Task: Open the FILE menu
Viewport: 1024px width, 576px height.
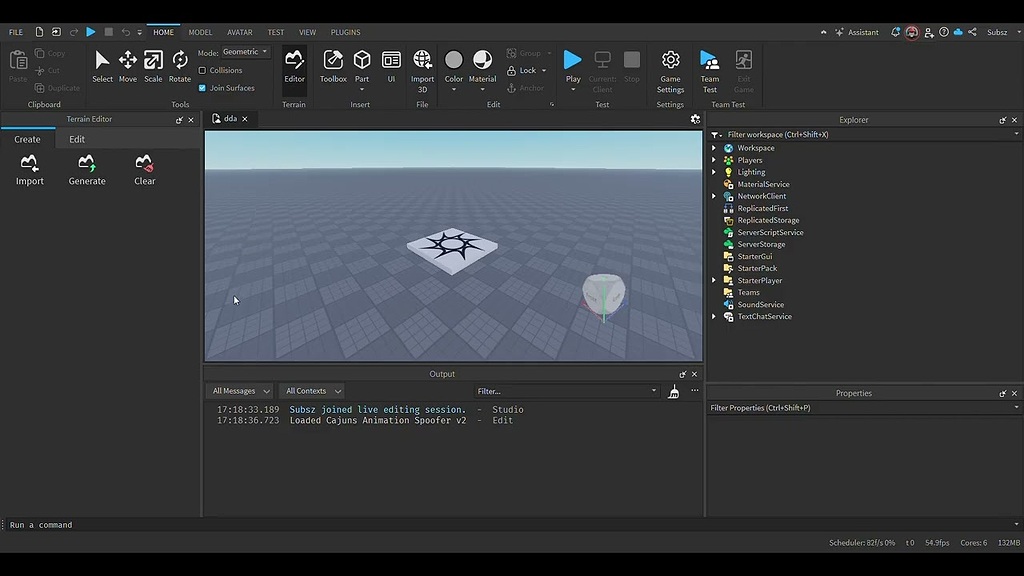Action: (16, 32)
